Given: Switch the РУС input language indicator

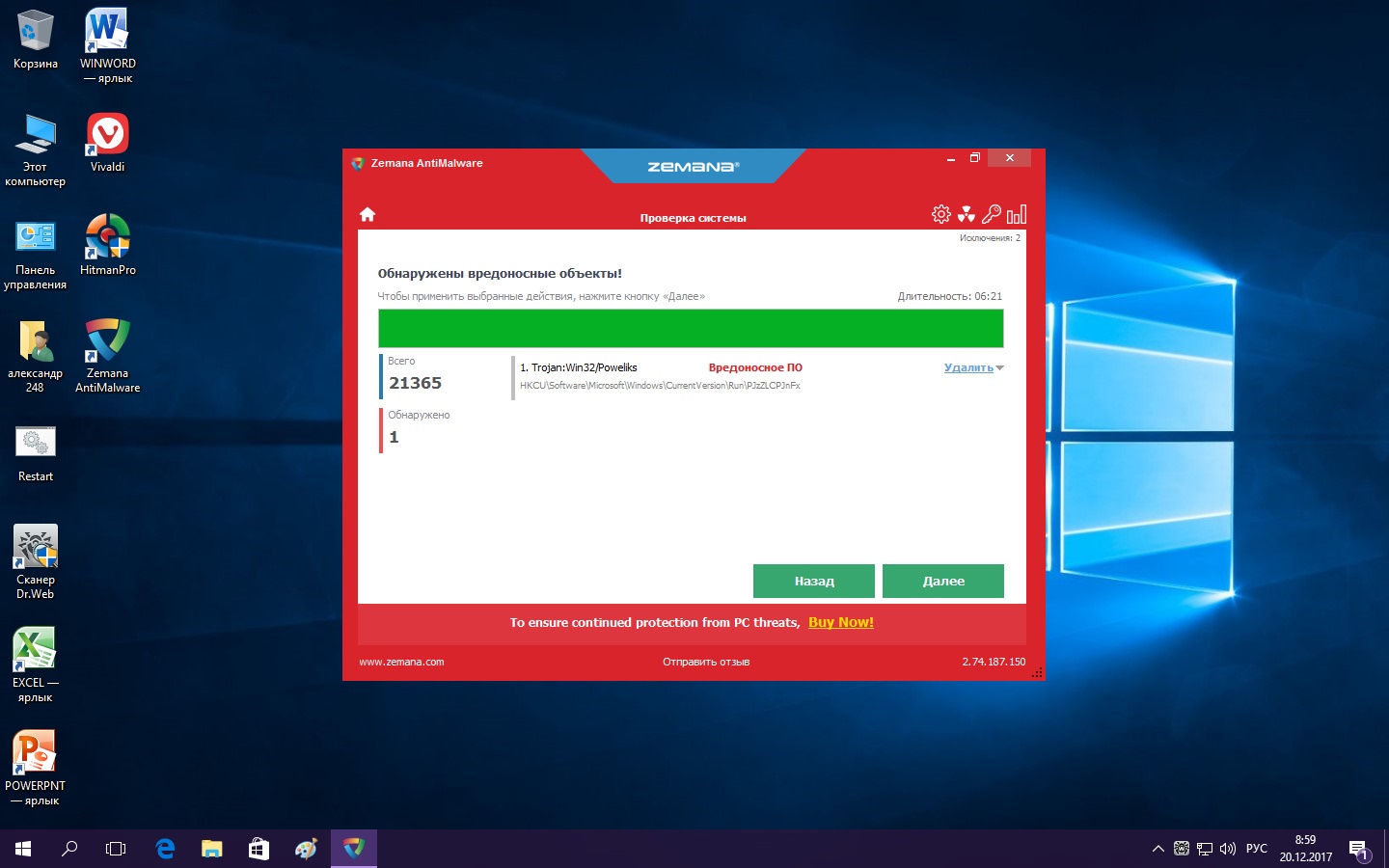Looking at the screenshot, I should [x=1257, y=849].
